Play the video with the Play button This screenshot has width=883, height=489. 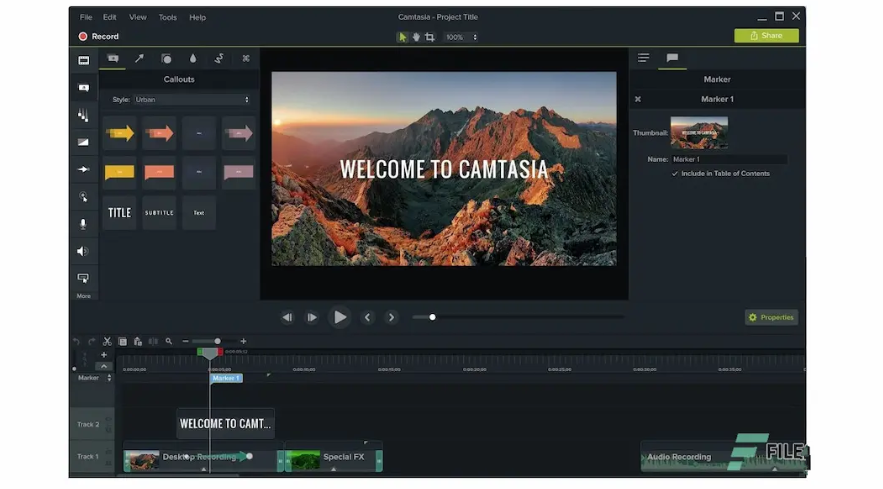click(340, 317)
